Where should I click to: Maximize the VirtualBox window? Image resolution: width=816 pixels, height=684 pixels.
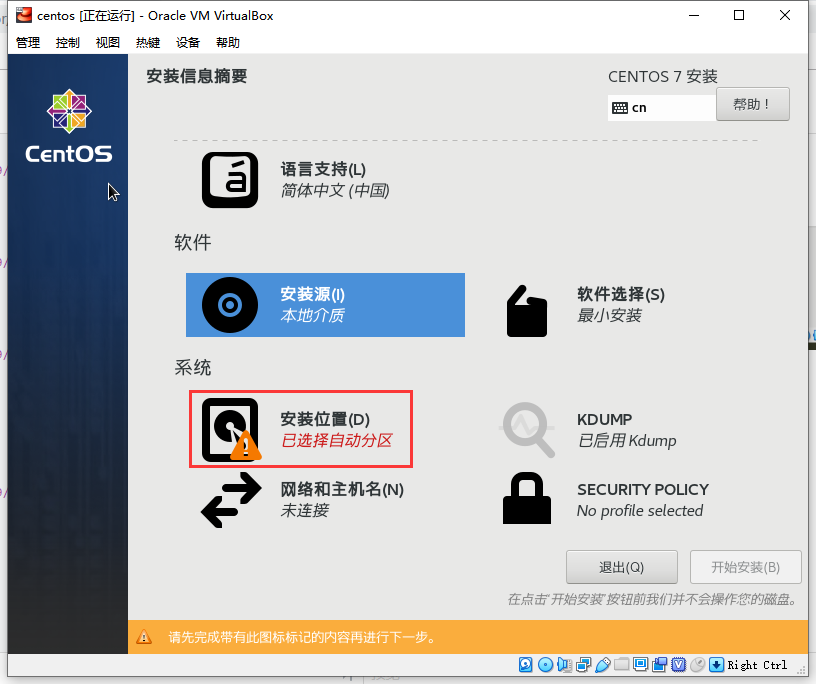738,15
